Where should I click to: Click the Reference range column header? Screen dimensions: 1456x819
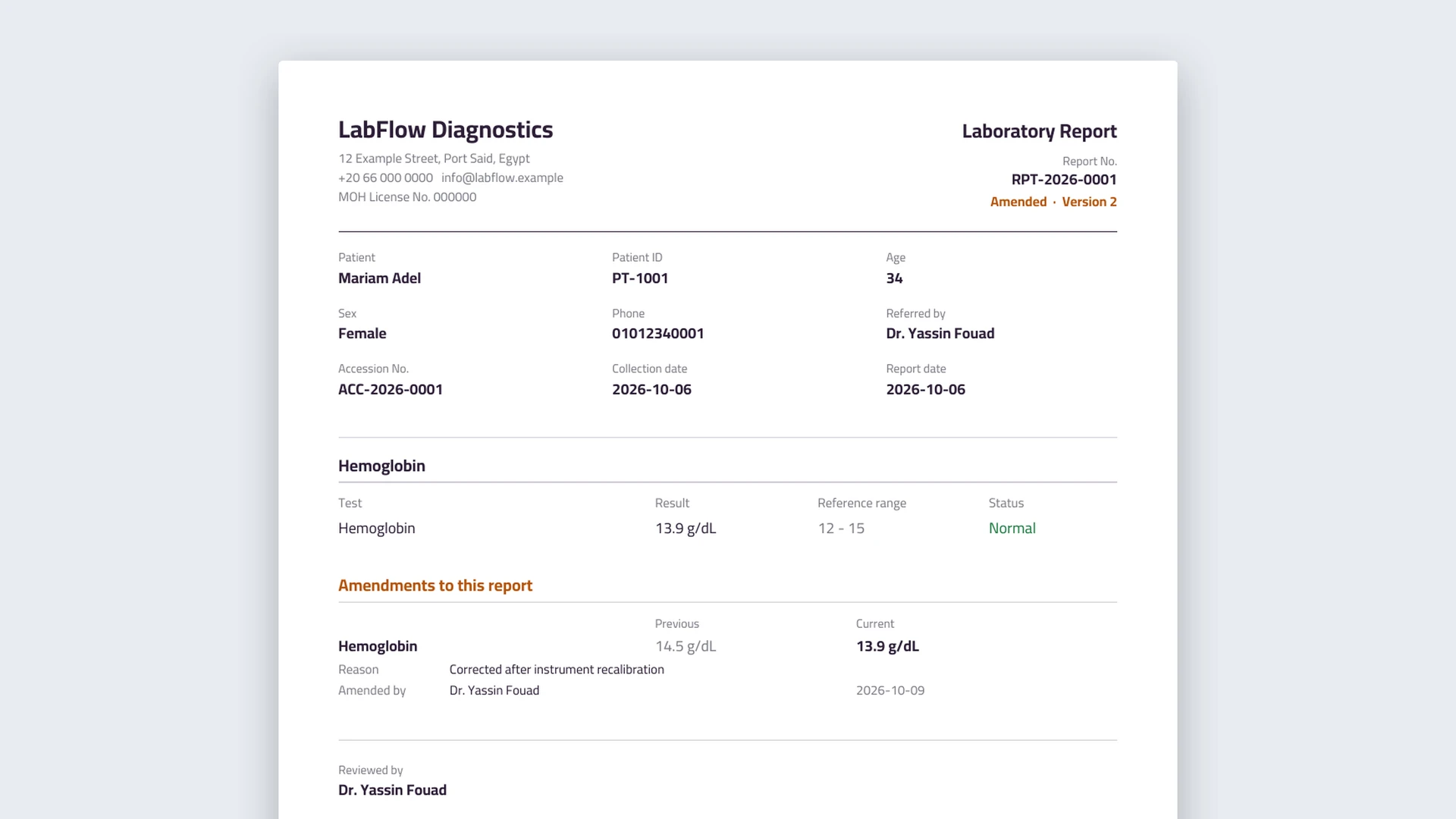(x=861, y=504)
